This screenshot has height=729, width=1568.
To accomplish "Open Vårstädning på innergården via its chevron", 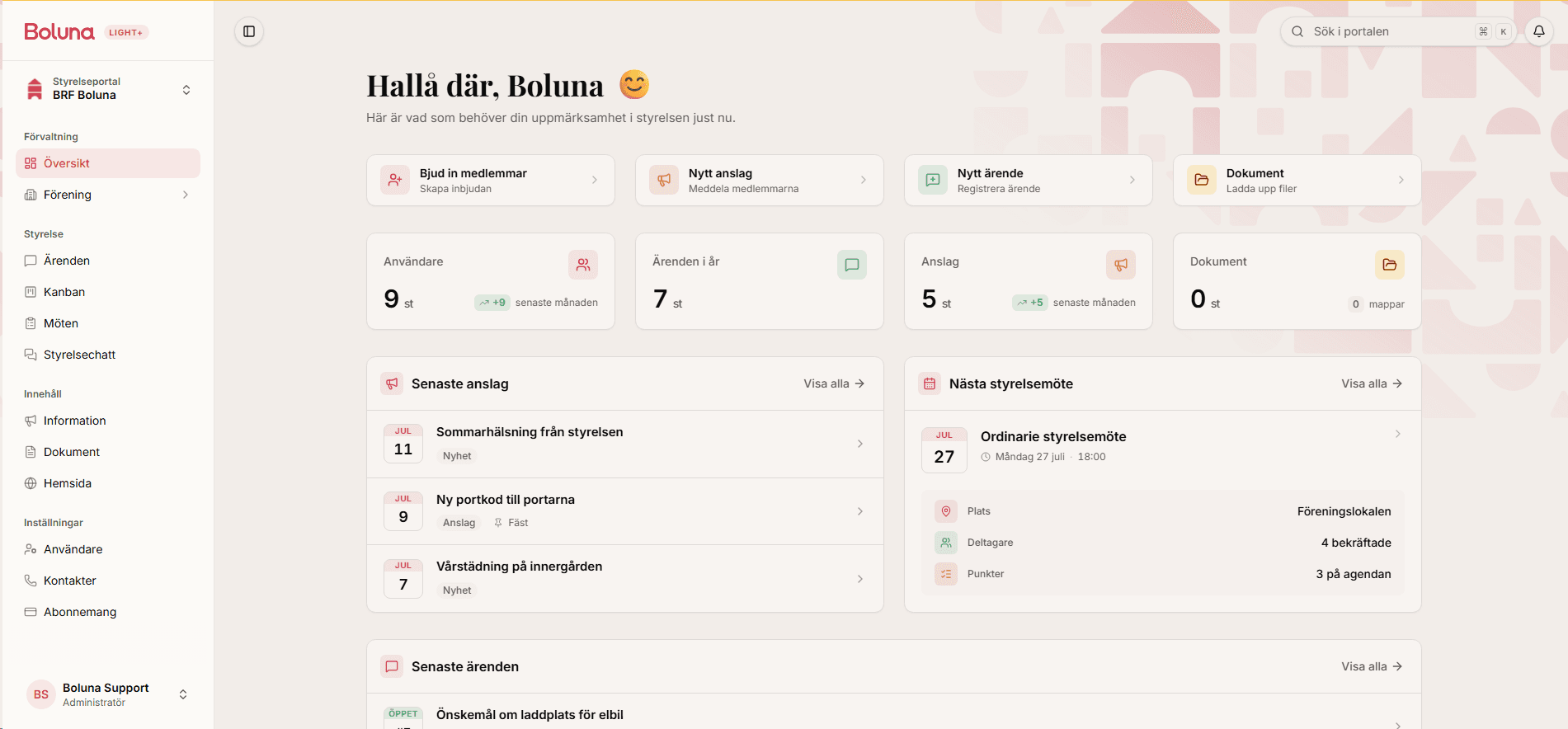I will click(x=860, y=579).
